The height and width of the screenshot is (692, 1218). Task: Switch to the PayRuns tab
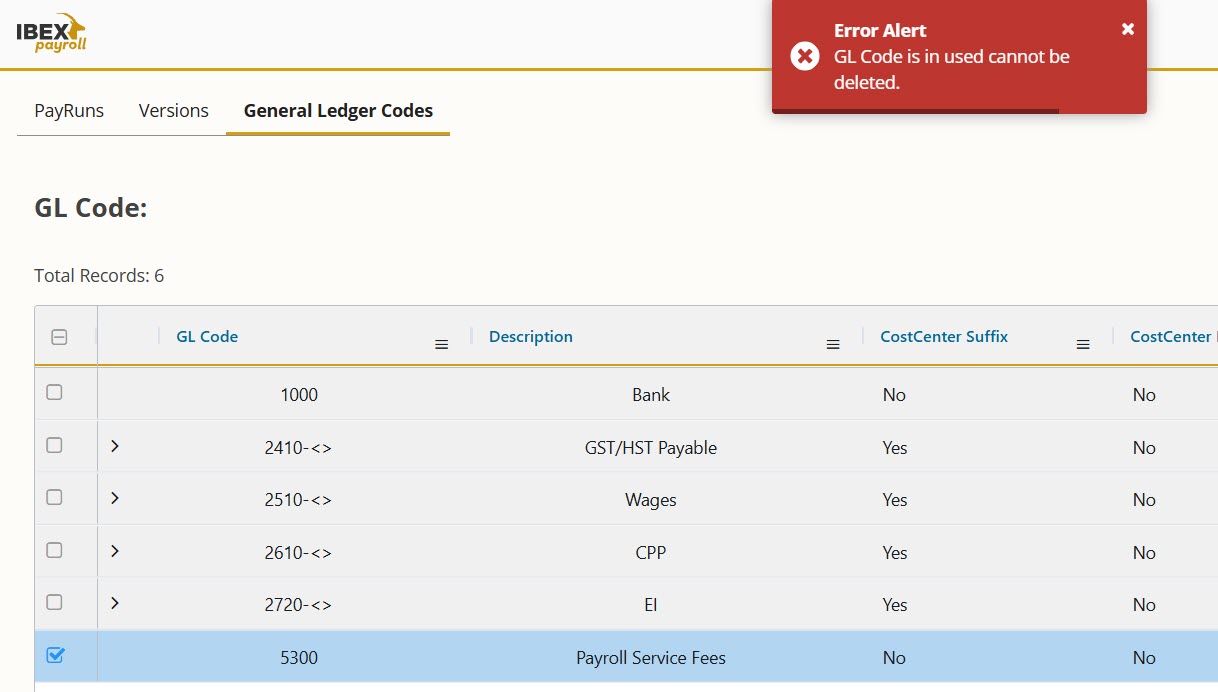(69, 110)
